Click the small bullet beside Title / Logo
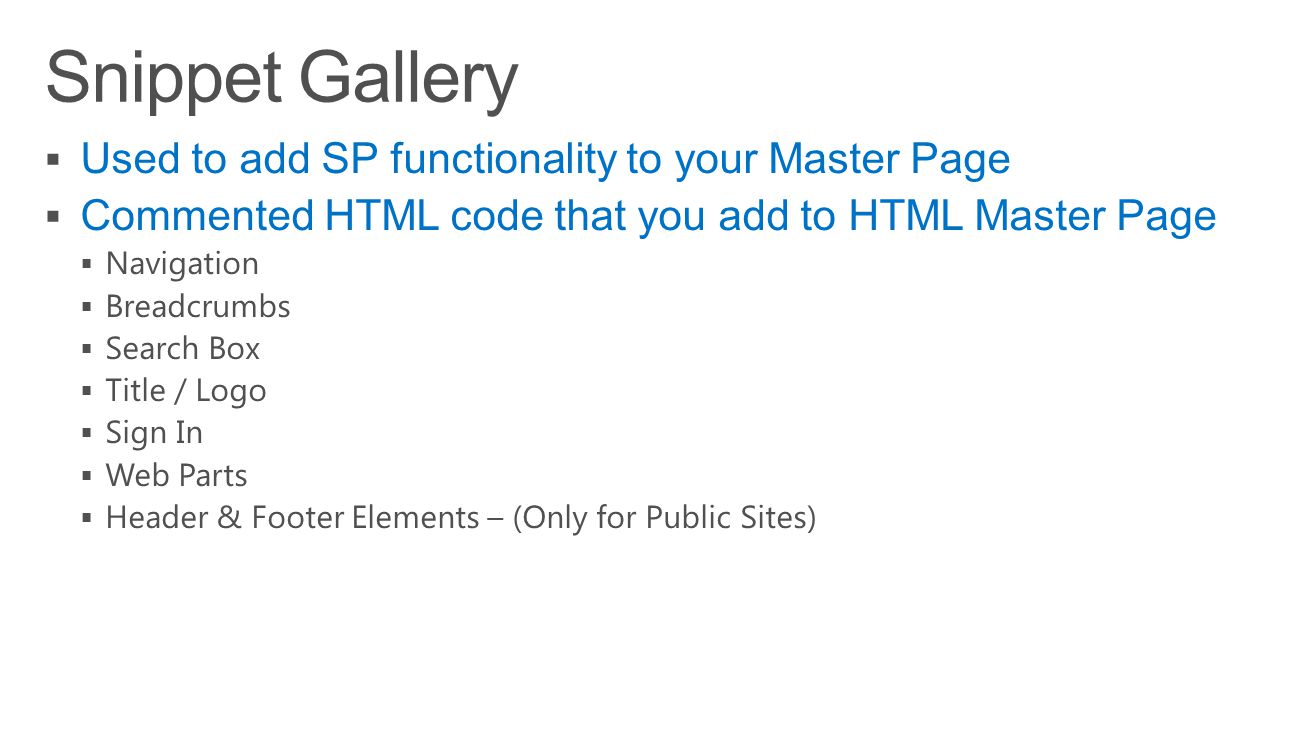 [87, 392]
